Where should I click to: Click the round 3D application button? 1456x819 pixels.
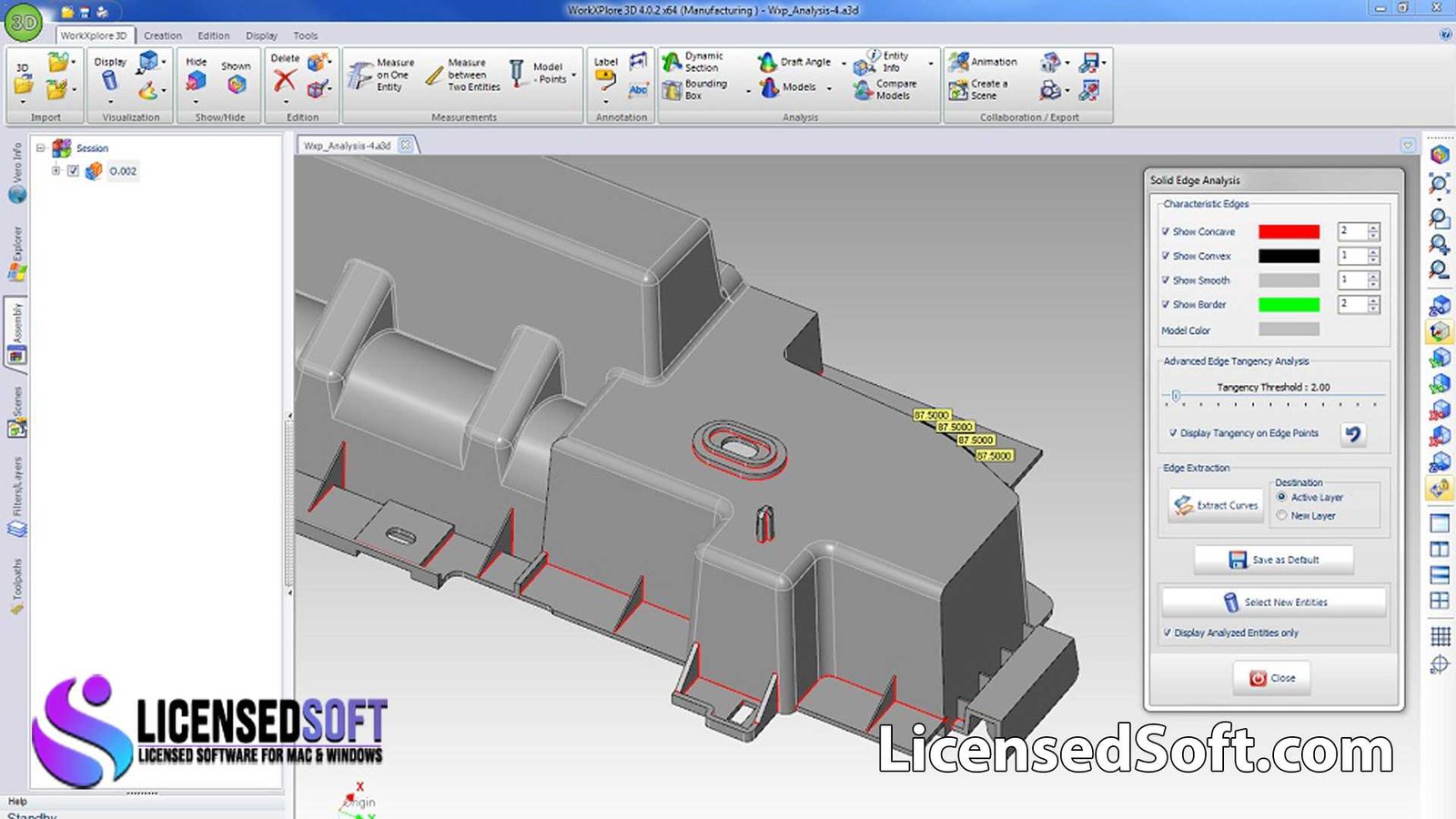click(24, 23)
